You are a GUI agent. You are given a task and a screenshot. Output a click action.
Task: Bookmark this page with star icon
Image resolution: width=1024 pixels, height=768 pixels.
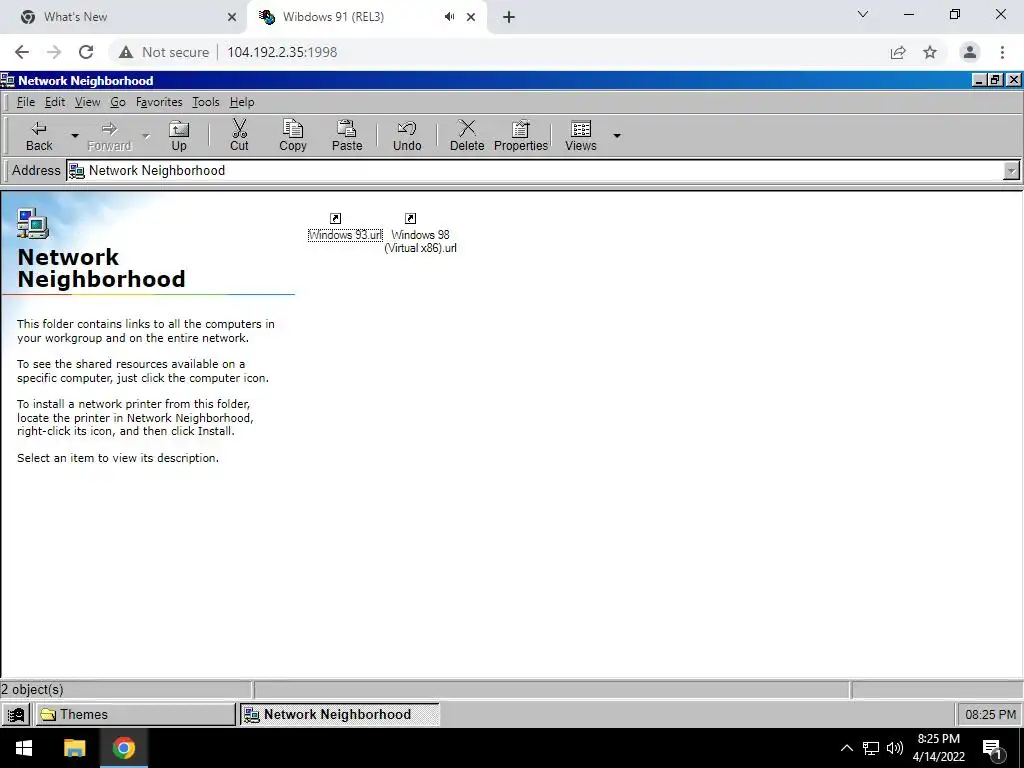click(930, 52)
